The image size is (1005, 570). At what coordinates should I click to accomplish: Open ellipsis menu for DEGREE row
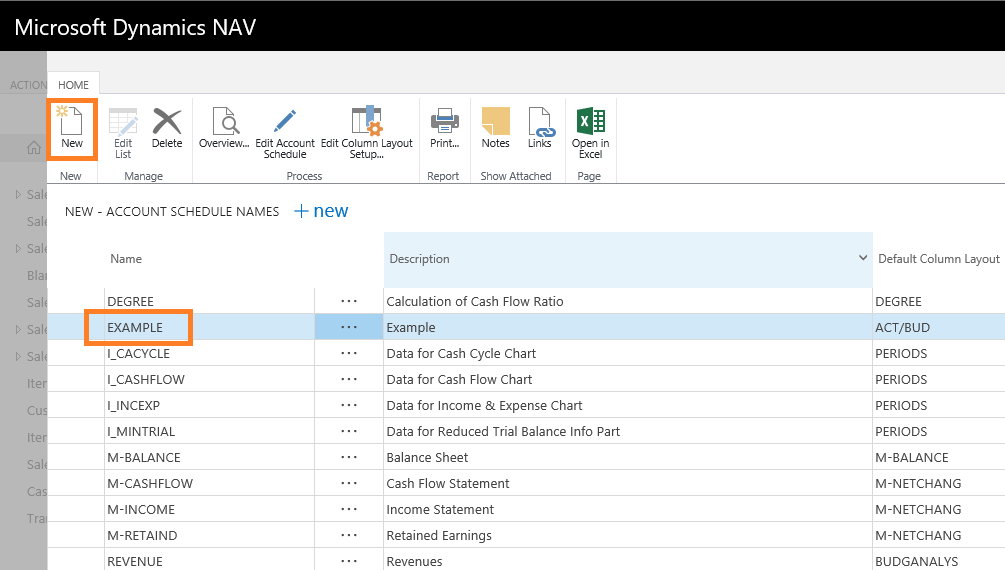pyautogui.click(x=349, y=301)
